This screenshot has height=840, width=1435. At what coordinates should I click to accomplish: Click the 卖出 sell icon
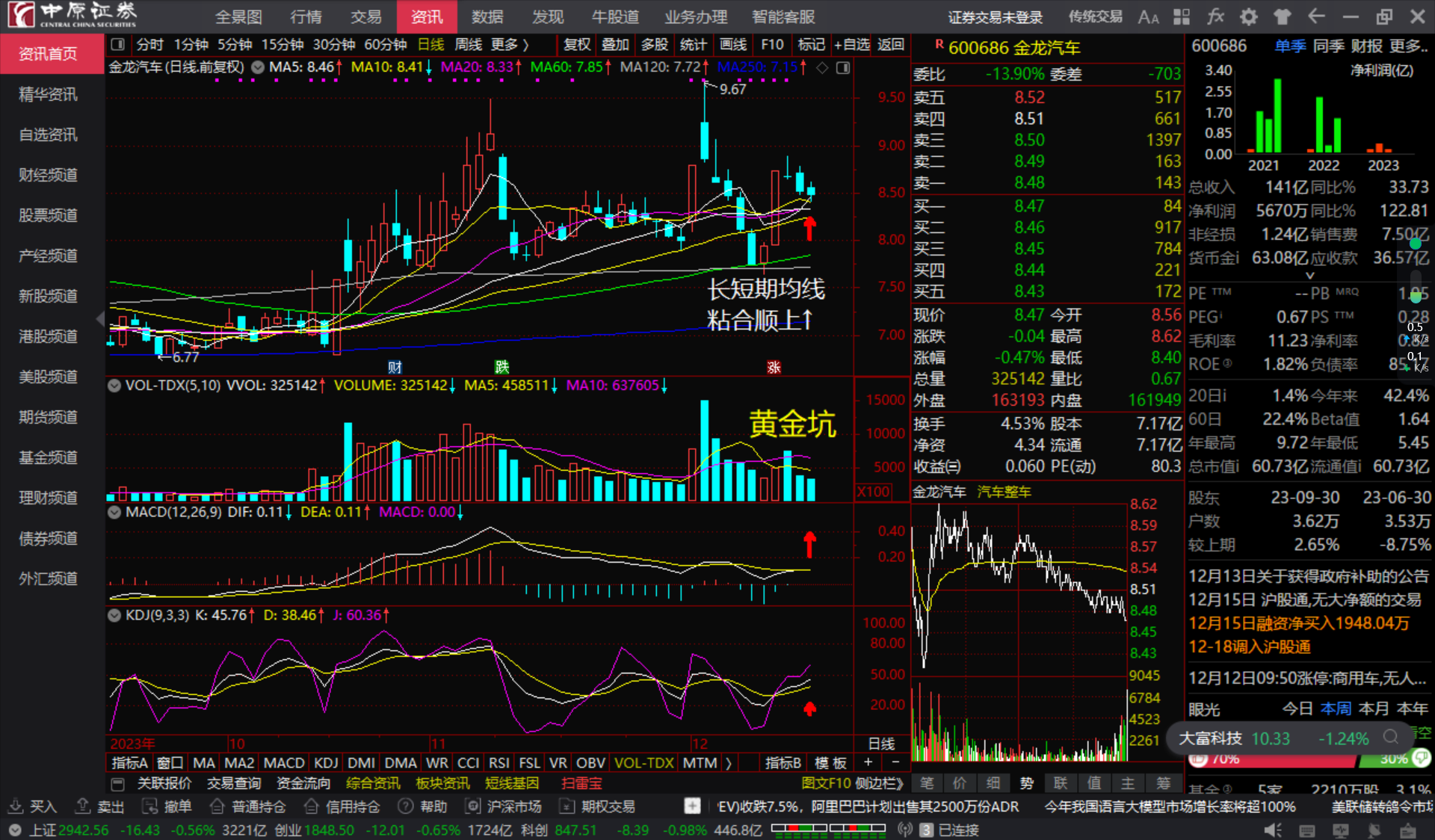83,806
